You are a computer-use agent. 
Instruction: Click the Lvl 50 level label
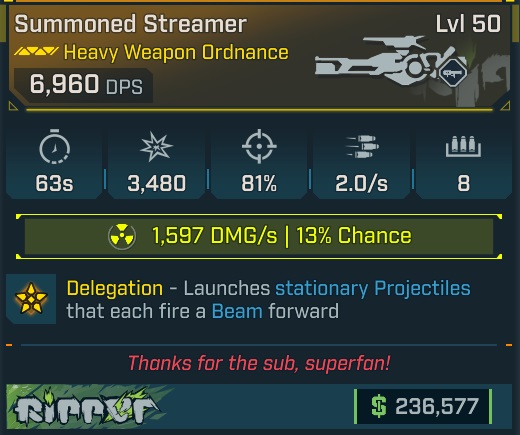tap(468, 24)
